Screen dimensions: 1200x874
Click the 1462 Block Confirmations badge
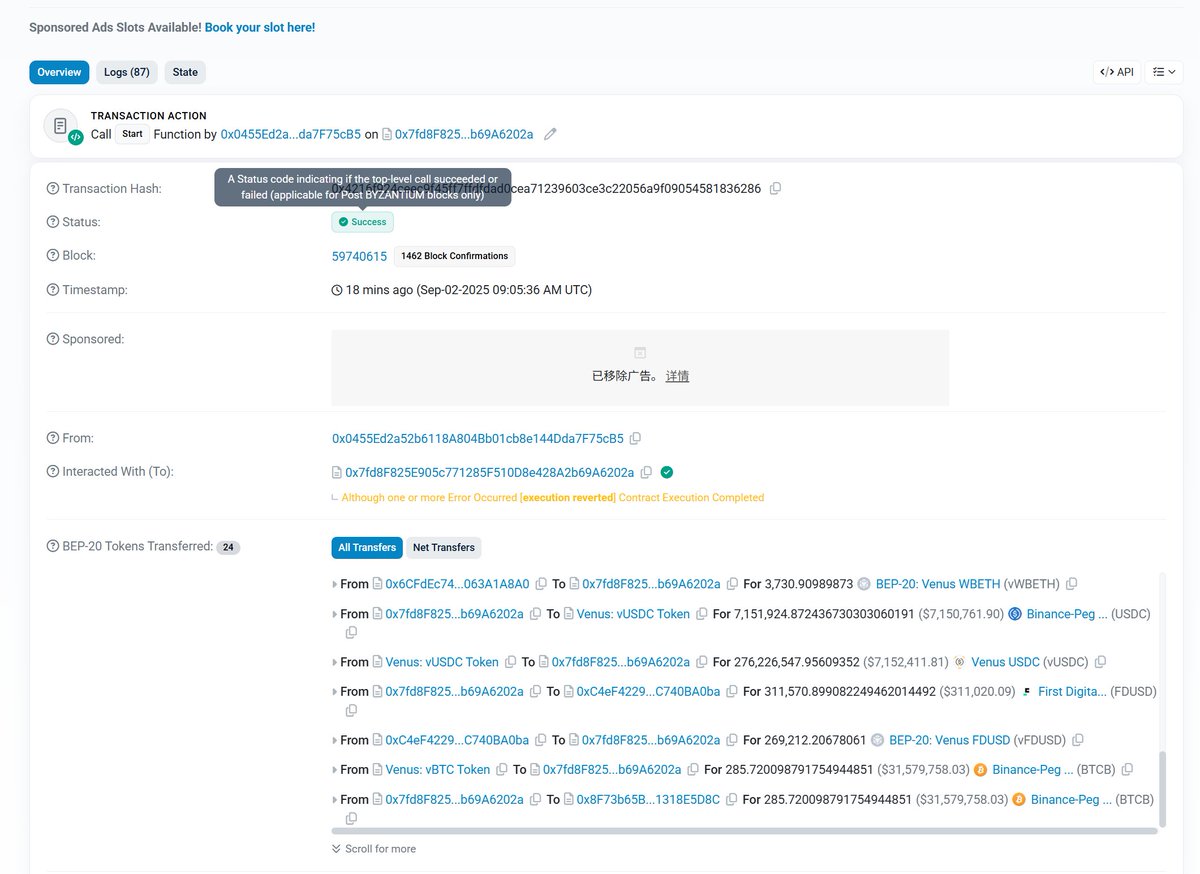tap(455, 256)
